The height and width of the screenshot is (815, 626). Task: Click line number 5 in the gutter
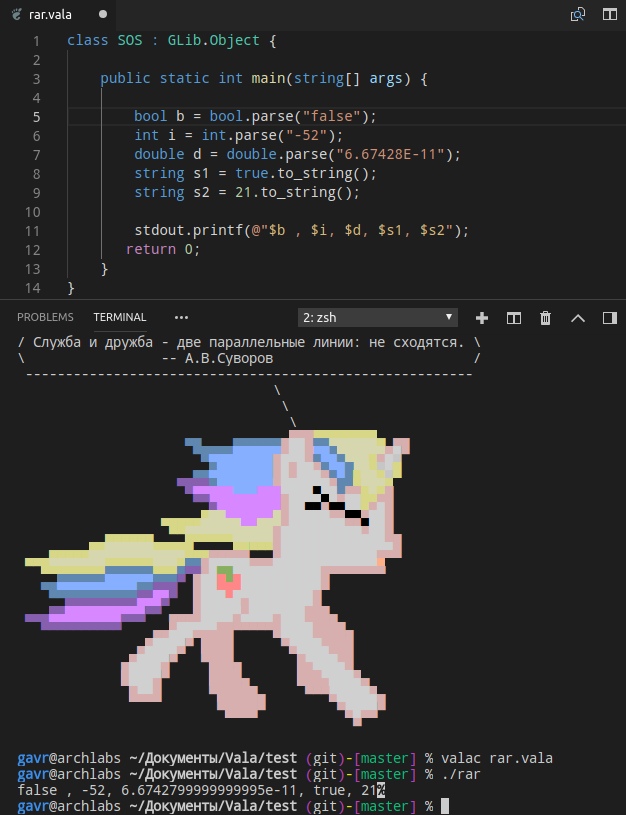click(36, 116)
